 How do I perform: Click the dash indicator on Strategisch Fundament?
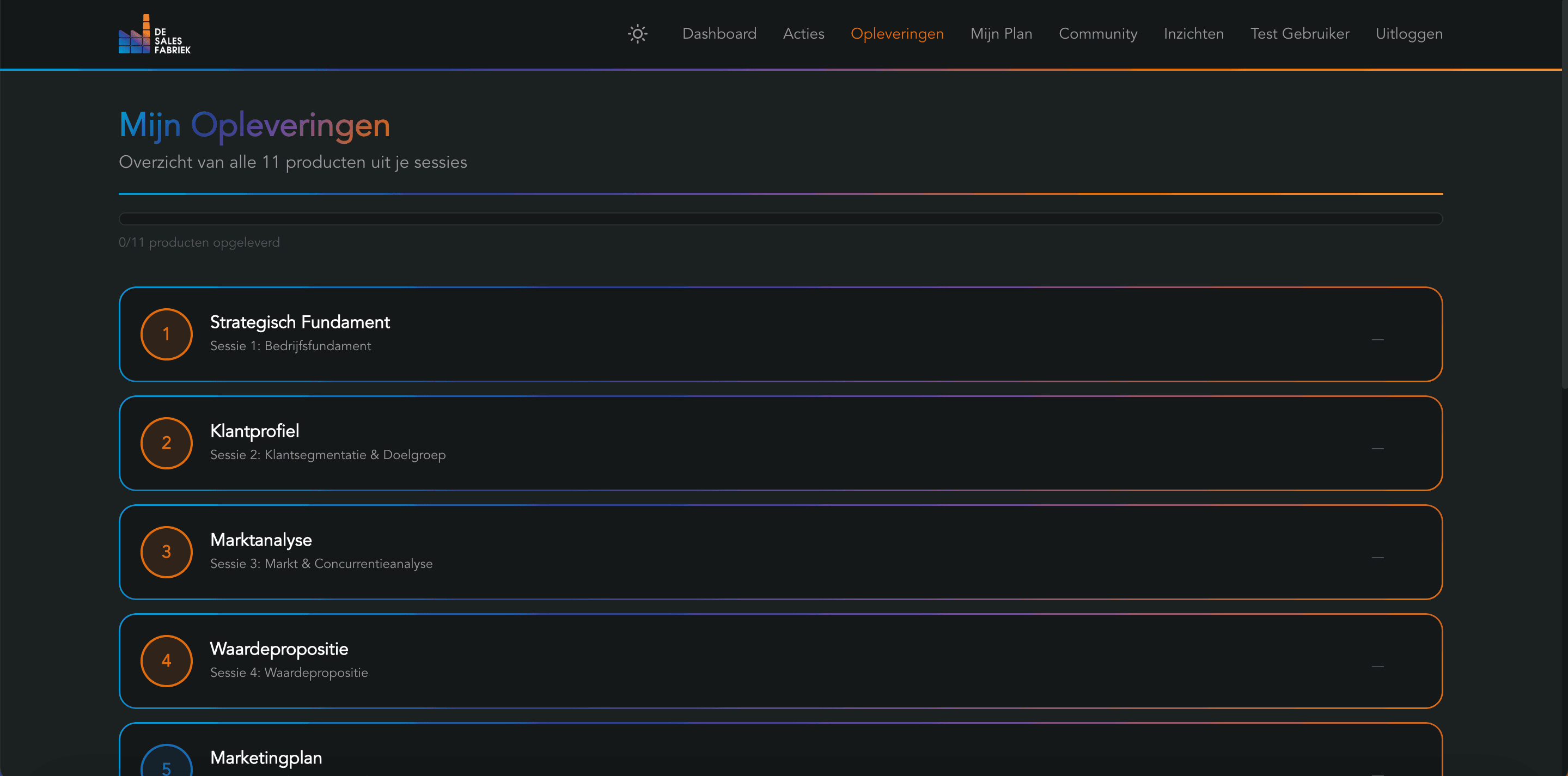click(x=1377, y=340)
